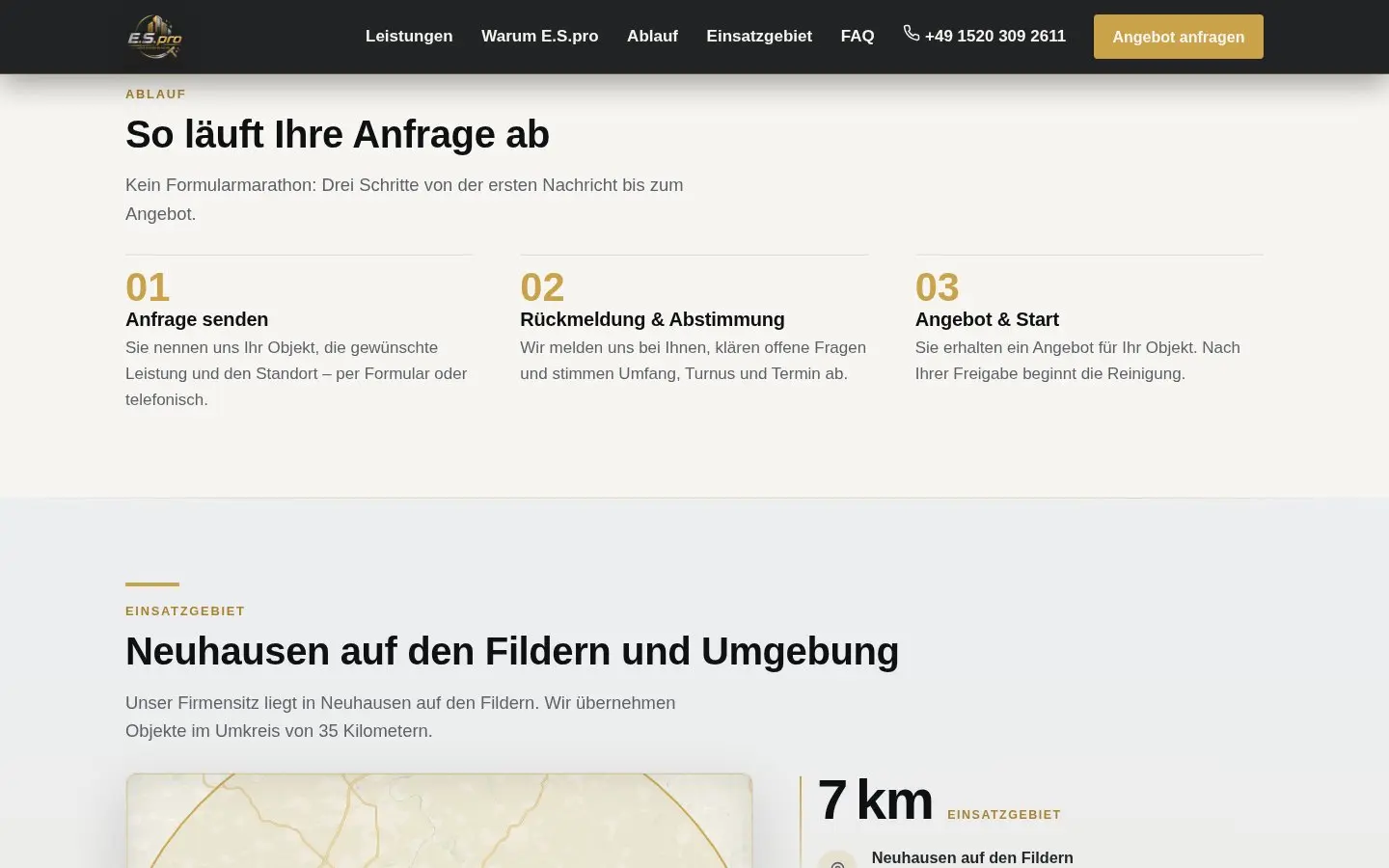Open the FAQ navigation link
The width and height of the screenshot is (1389, 868).
point(858,37)
